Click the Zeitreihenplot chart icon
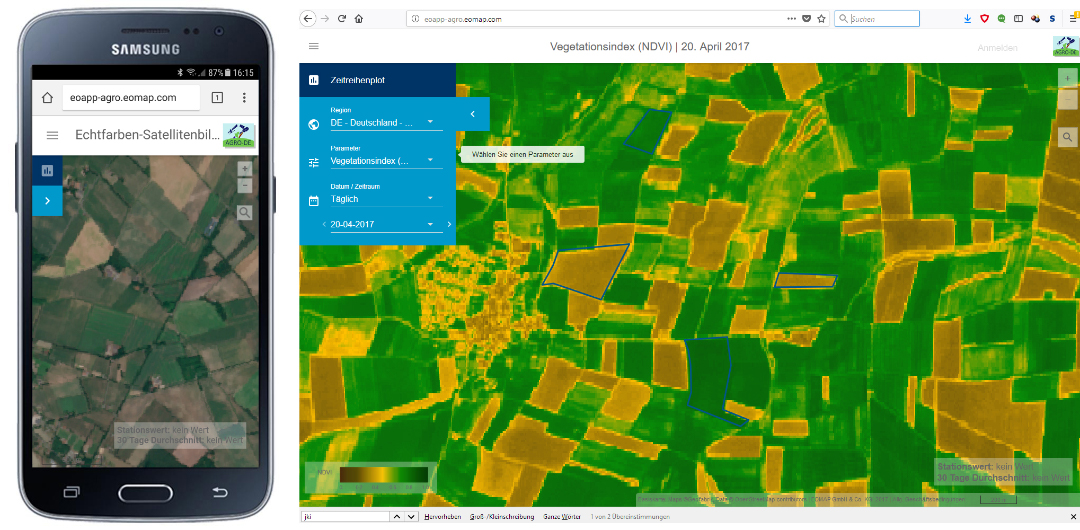 click(314, 79)
